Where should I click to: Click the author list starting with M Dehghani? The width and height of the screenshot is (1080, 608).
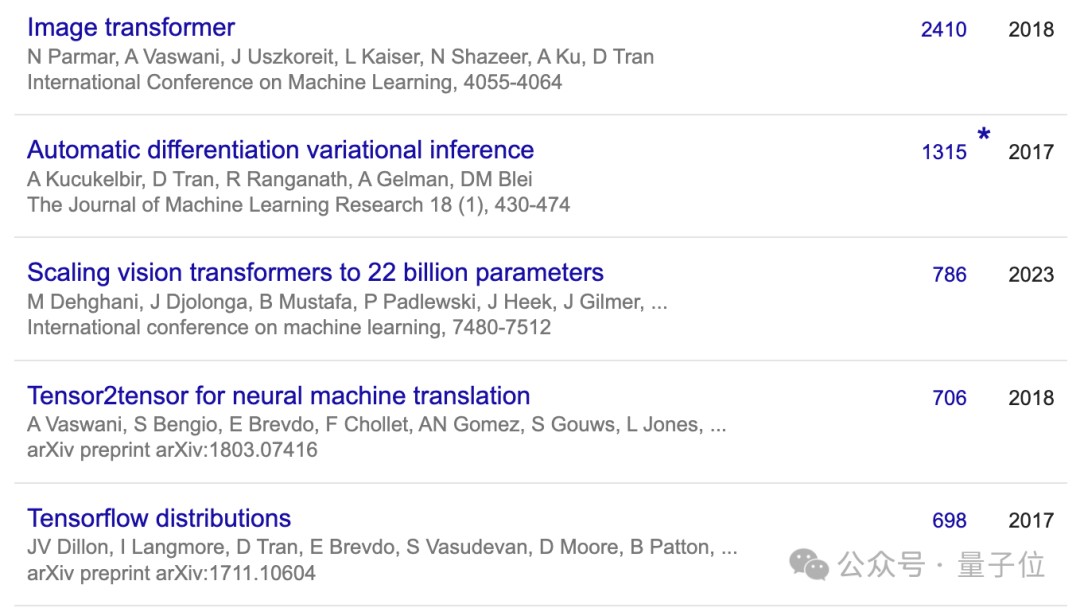point(347,302)
